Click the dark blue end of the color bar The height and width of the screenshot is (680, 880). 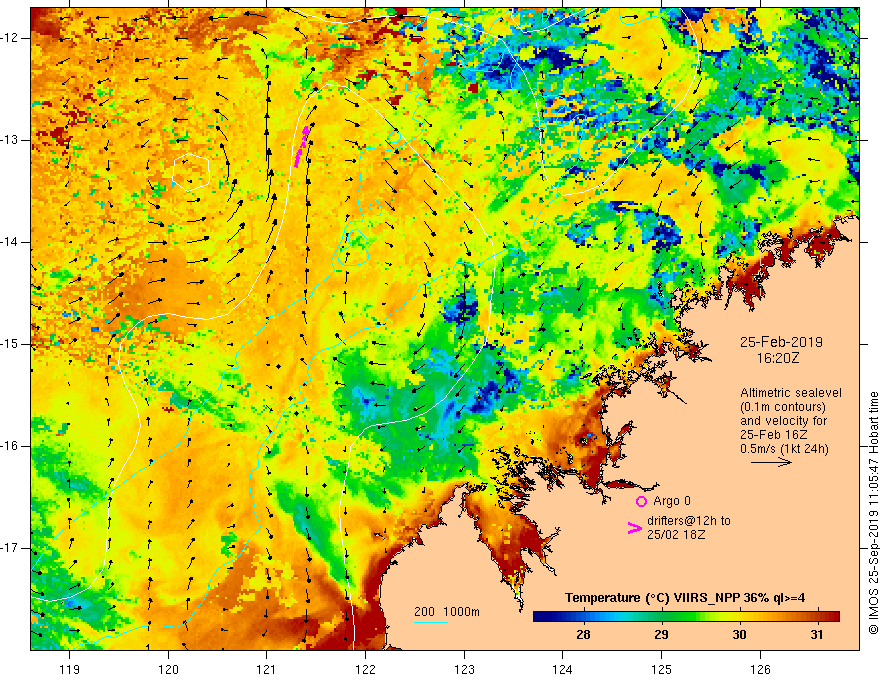(542, 617)
